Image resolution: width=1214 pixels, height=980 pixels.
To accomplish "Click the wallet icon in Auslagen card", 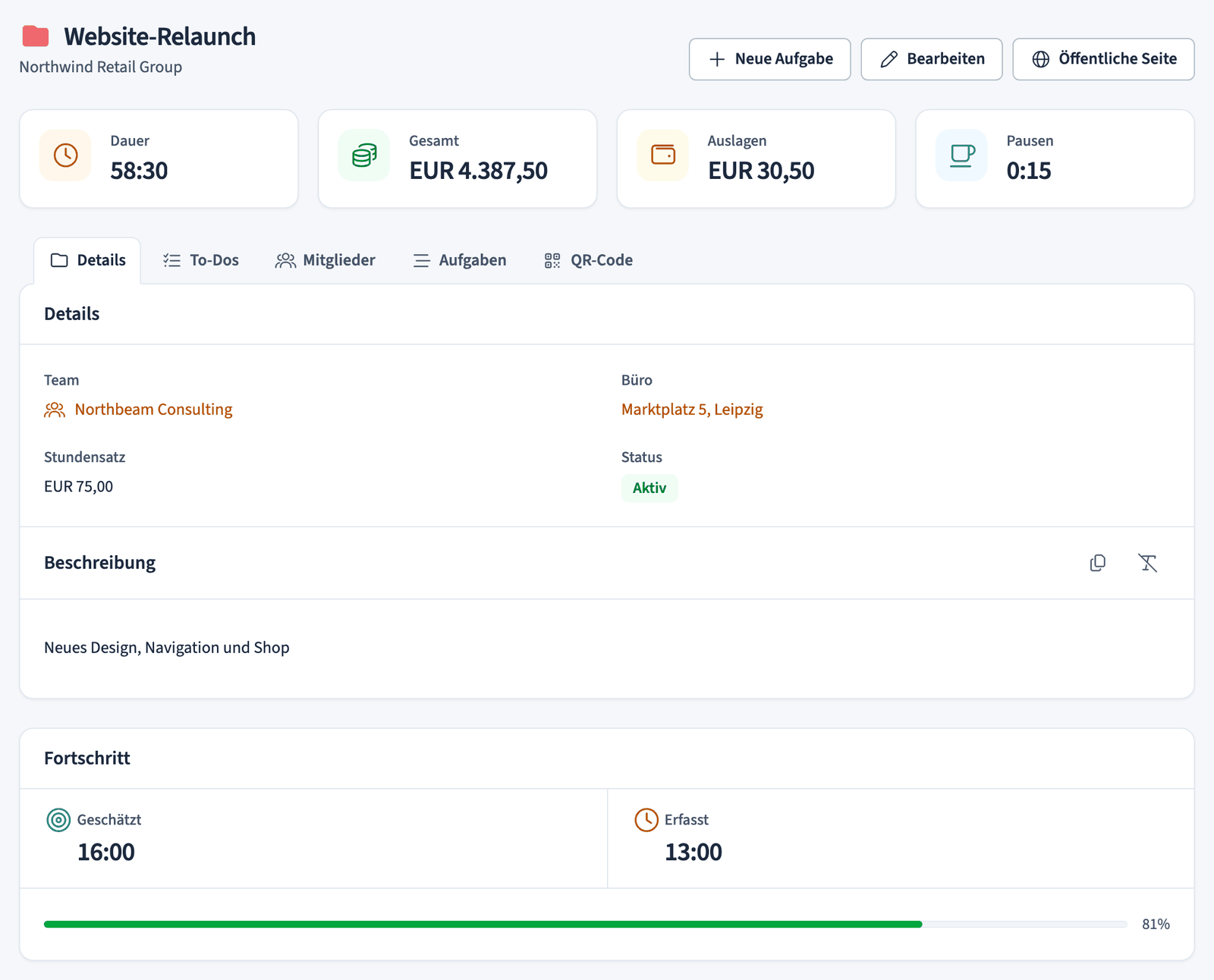I will (x=663, y=155).
